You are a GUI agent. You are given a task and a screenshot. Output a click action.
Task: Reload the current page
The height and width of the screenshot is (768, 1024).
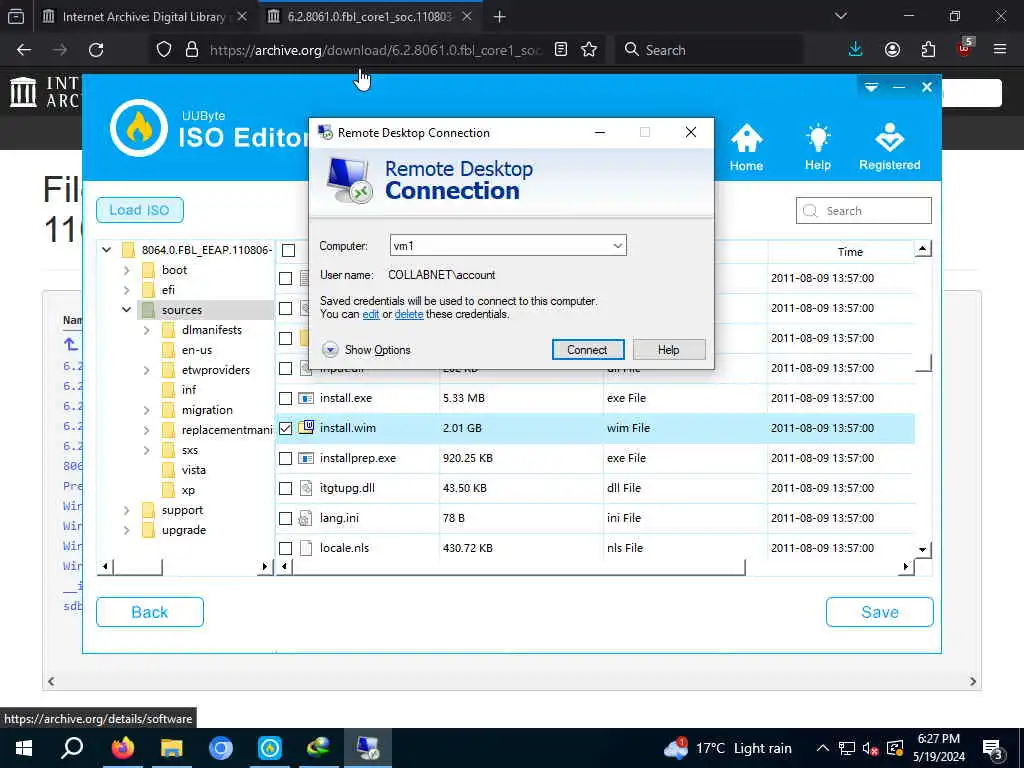point(96,50)
